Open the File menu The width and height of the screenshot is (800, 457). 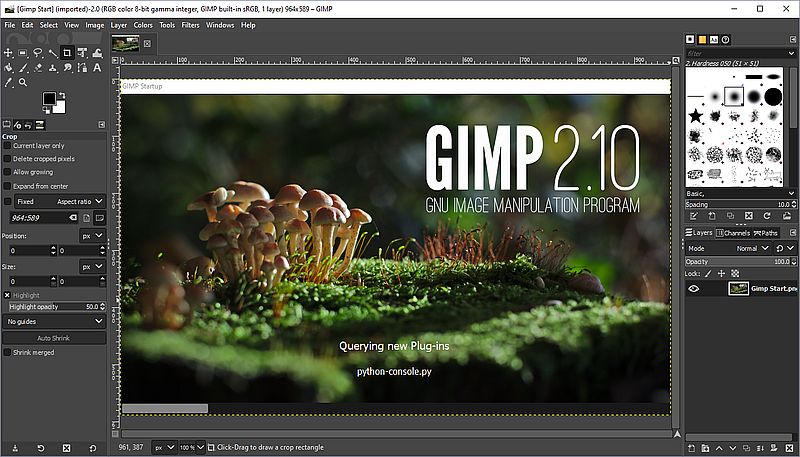click(x=10, y=25)
